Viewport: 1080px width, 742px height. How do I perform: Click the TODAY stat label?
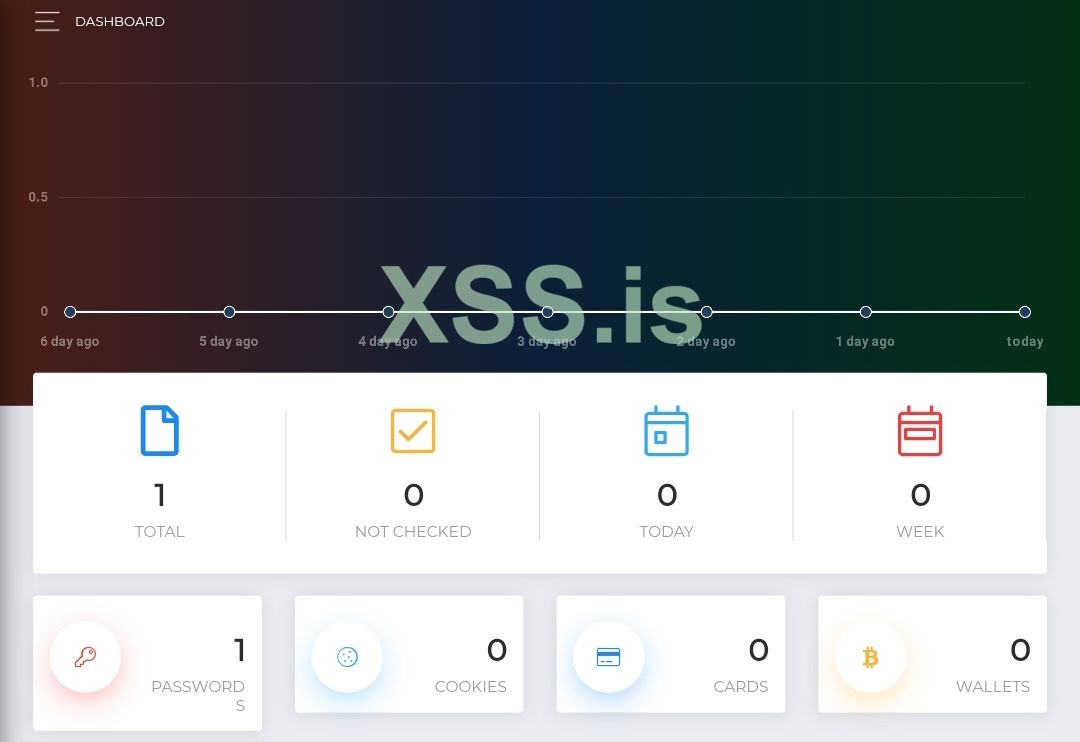[x=667, y=531]
